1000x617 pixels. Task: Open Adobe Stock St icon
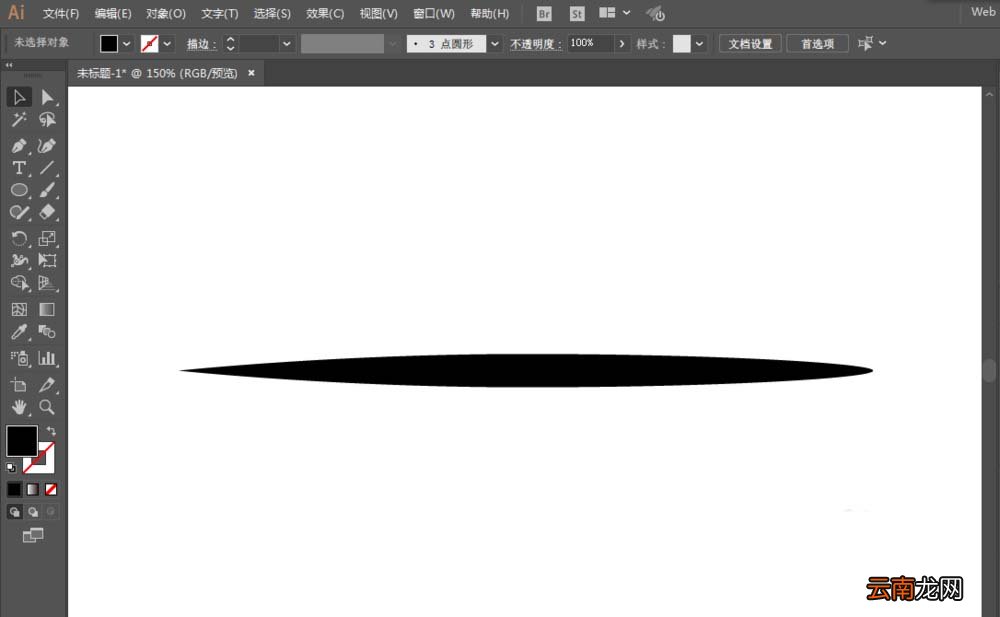coord(577,13)
